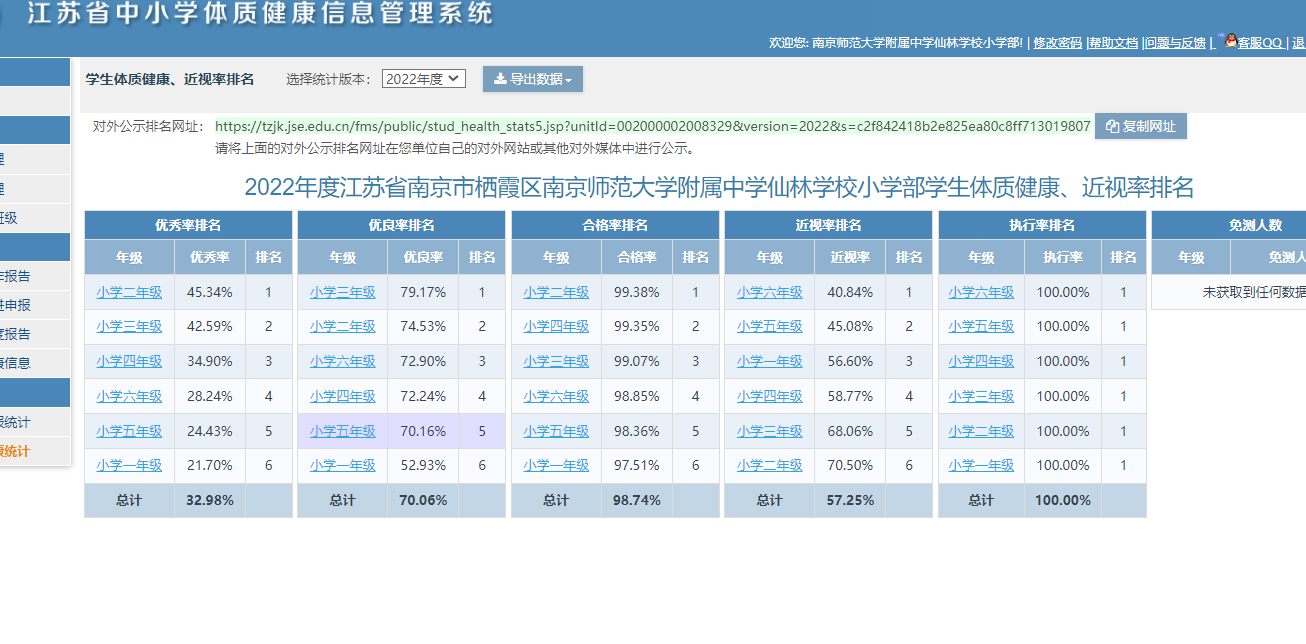Select the 57.25% total 近视率 value
This screenshot has height=644, width=1306.
(x=850, y=500)
